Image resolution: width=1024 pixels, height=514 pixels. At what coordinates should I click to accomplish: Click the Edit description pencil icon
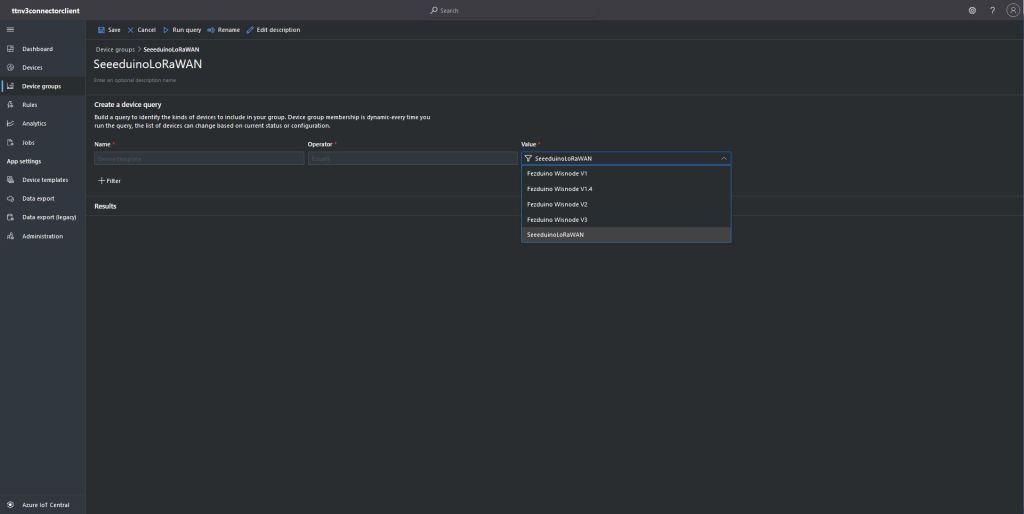click(x=250, y=30)
